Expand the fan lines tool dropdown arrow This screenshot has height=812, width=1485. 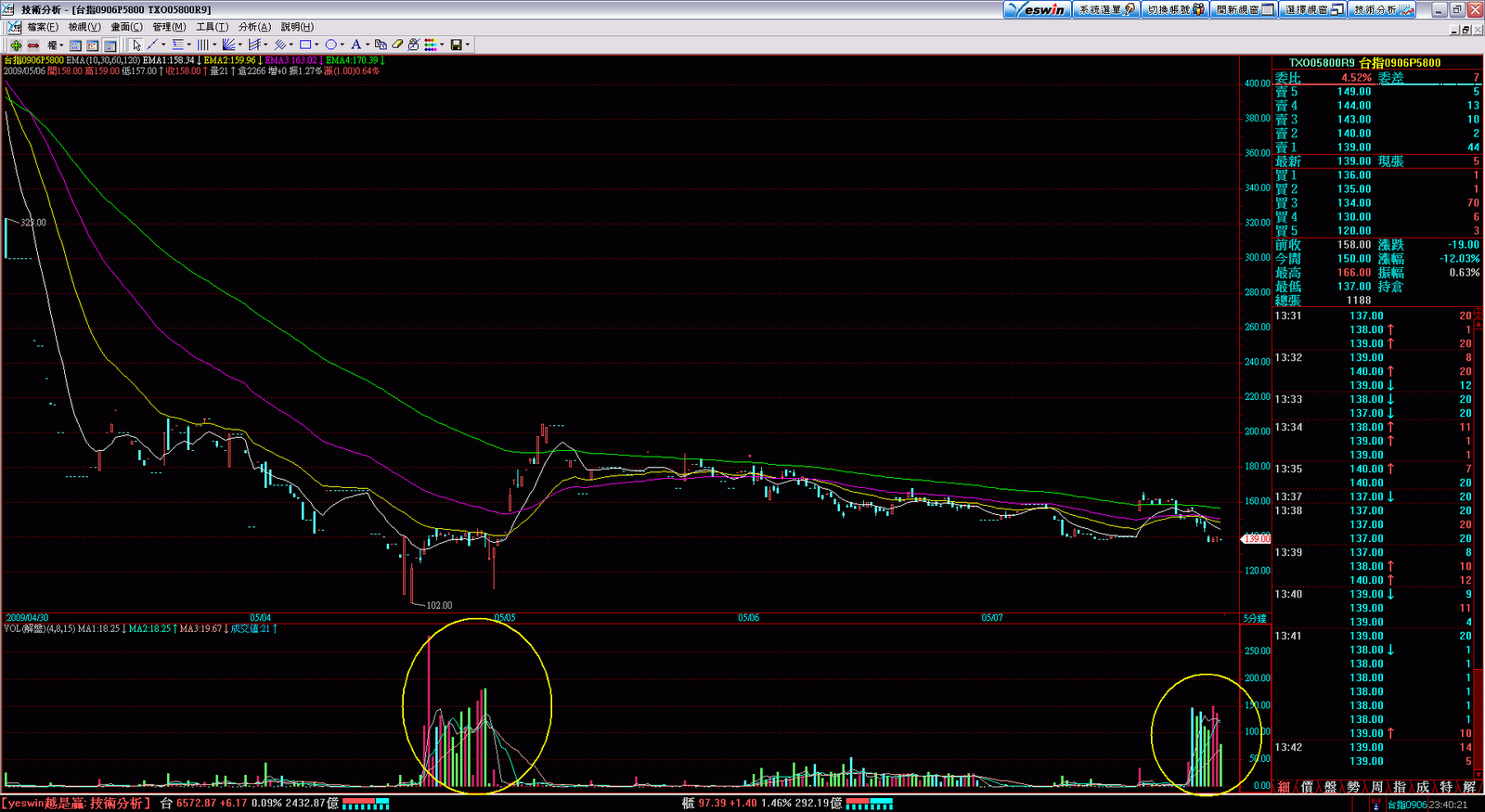(240, 45)
